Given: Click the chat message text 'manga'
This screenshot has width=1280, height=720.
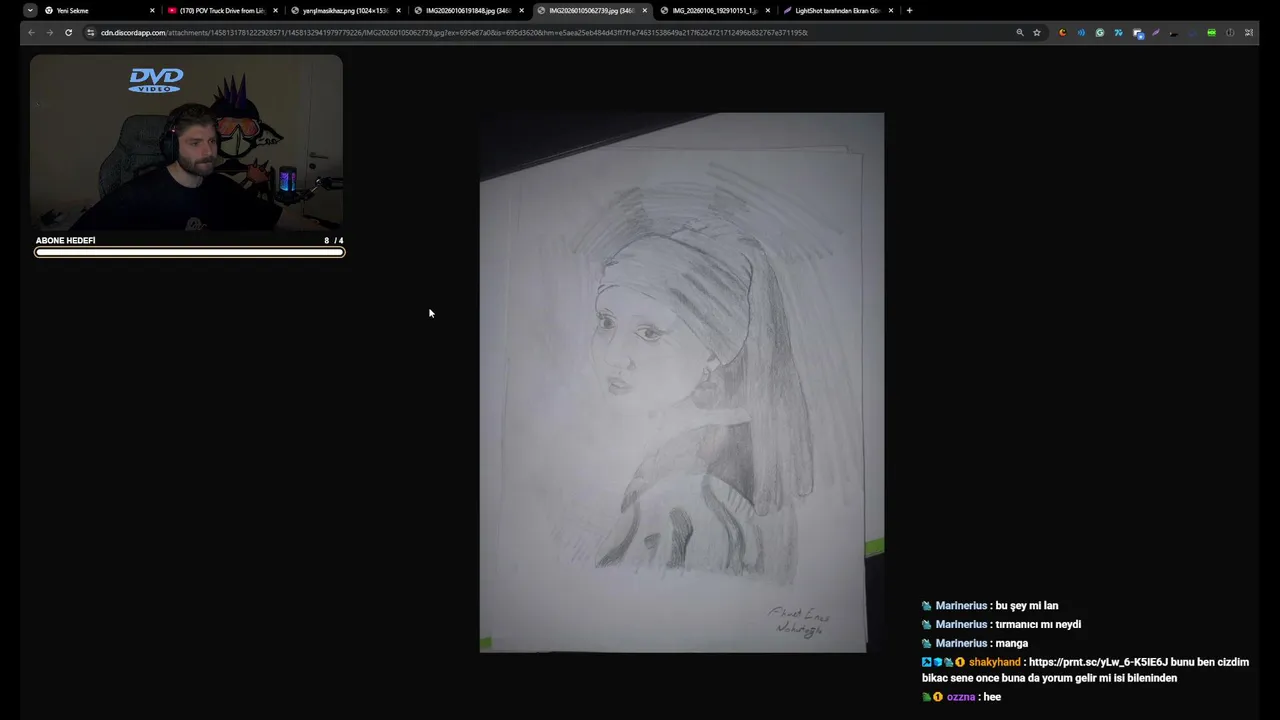Looking at the screenshot, I should 1012,644.
